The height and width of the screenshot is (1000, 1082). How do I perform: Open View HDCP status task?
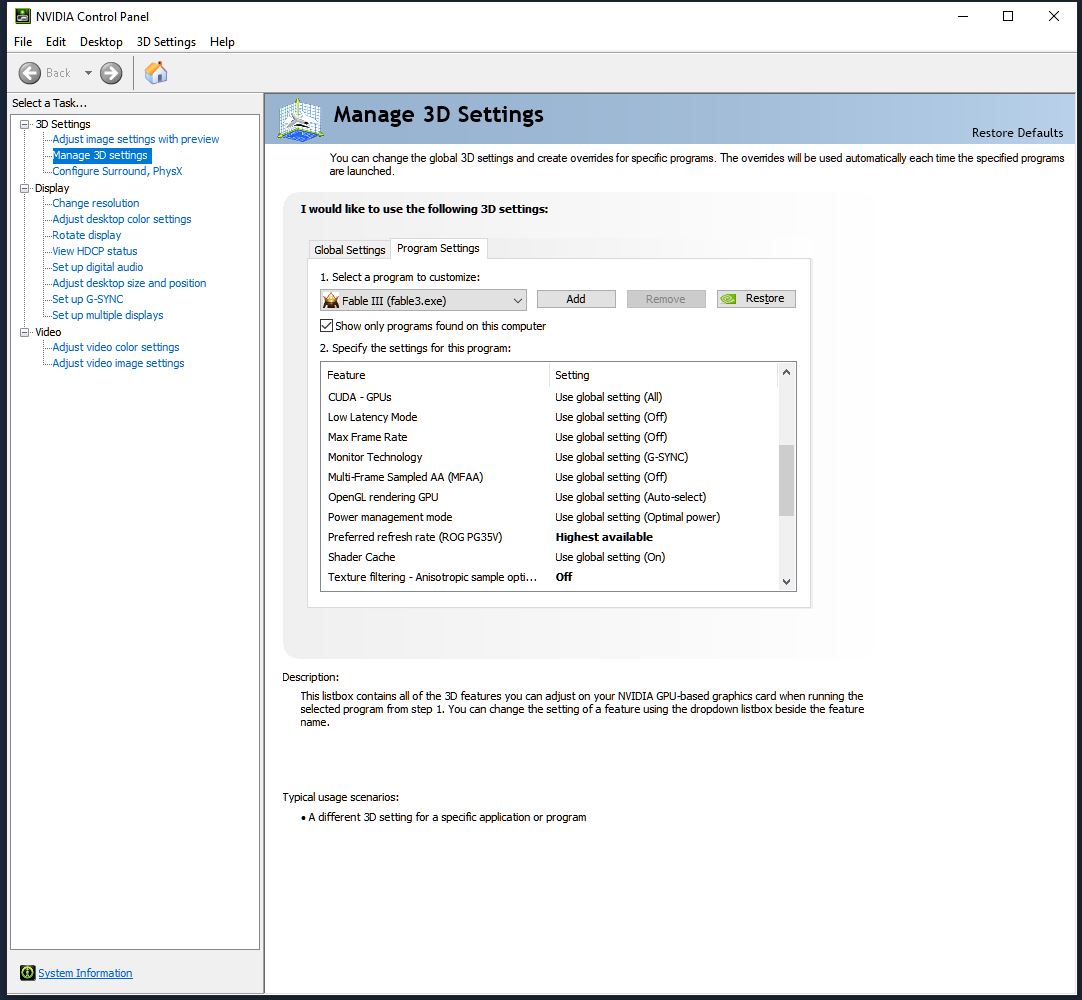[95, 251]
